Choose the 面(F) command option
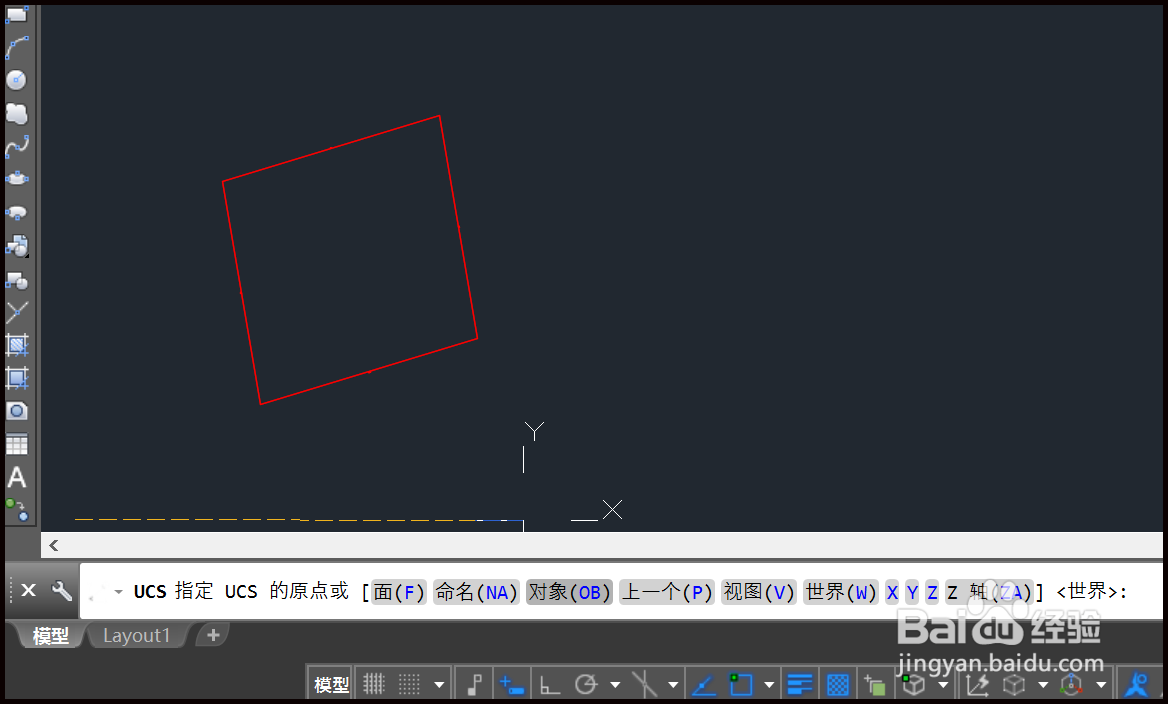 399,592
